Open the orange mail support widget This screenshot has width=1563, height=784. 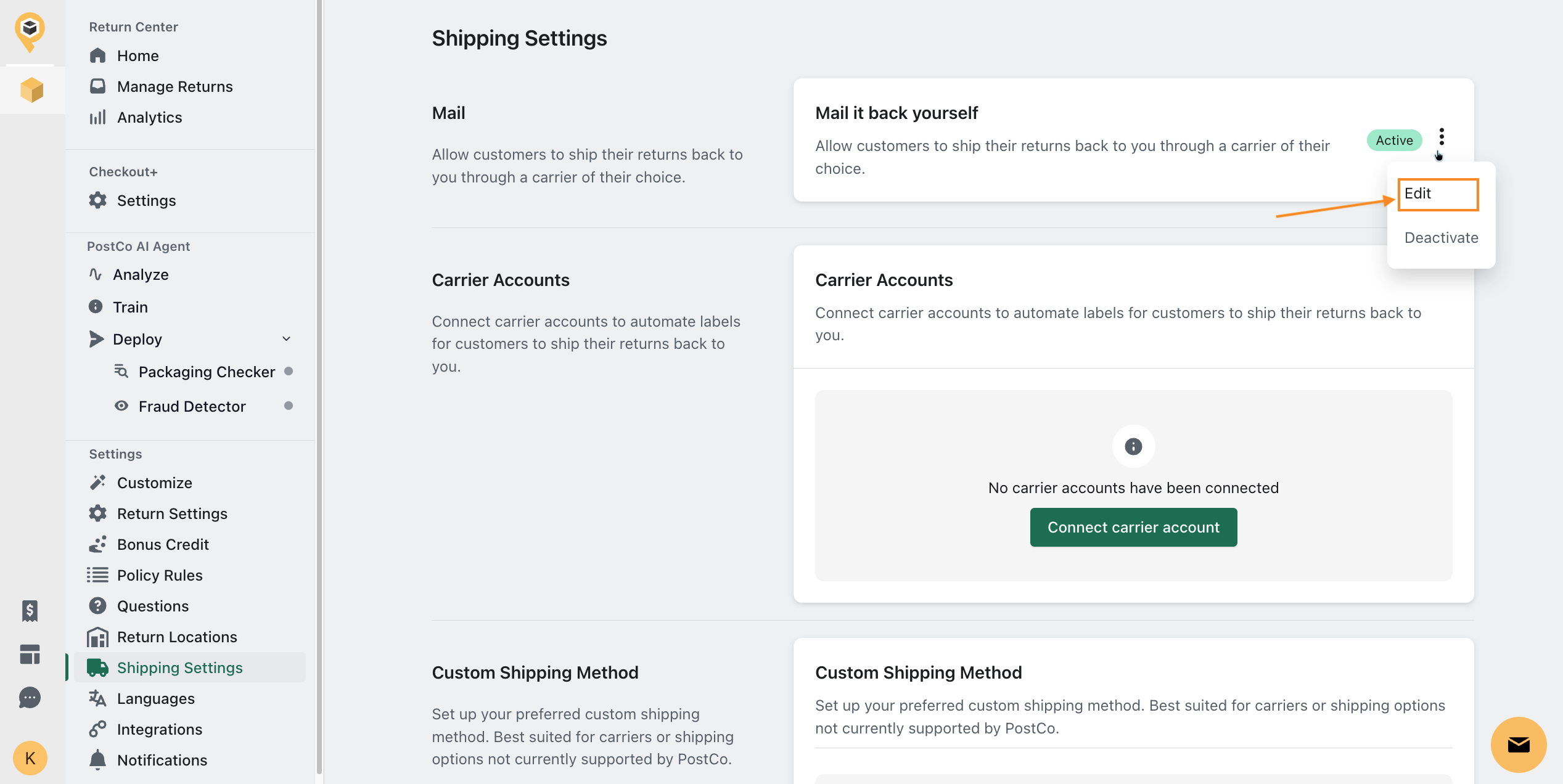pyautogui.click(x=1518, y=745)
